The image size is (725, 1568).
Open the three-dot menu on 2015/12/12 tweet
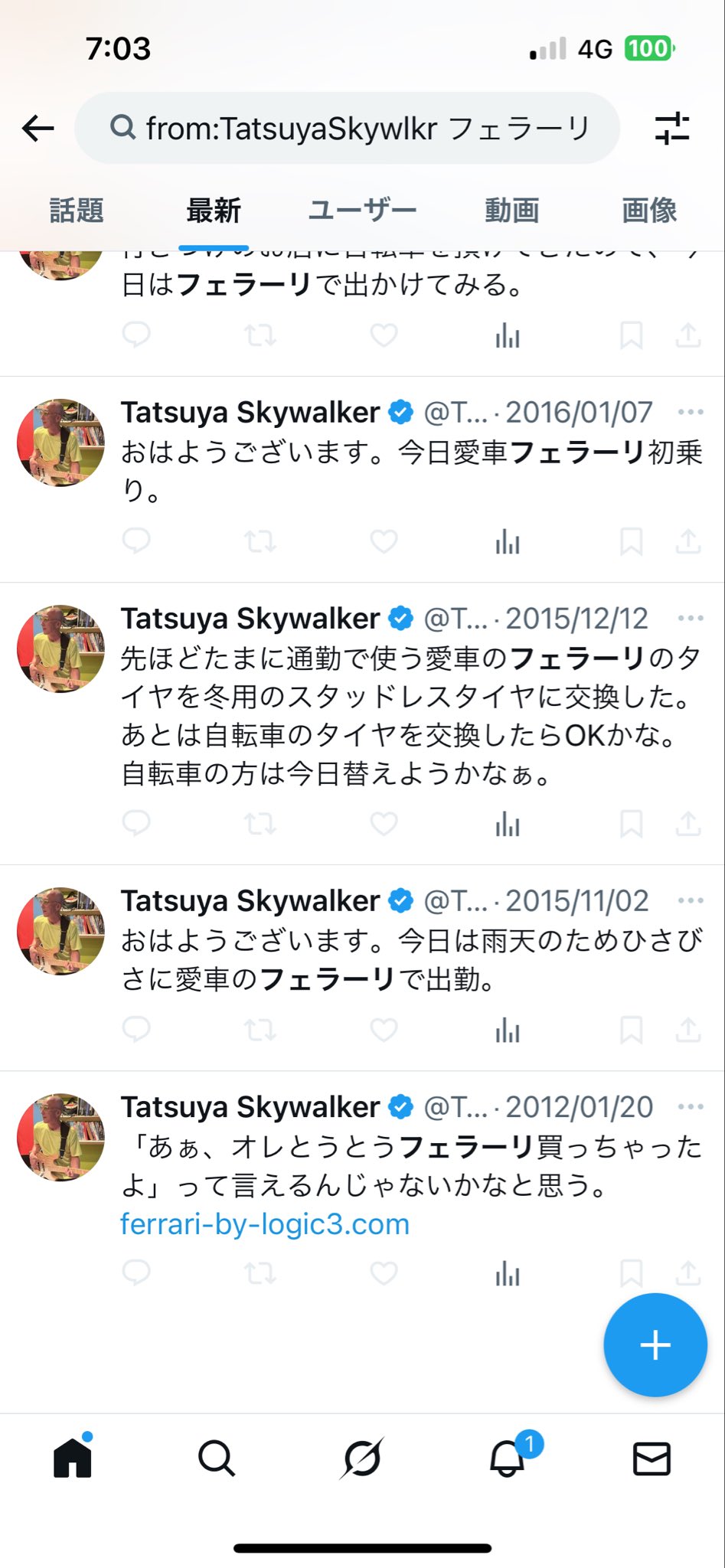tap(691, 619)
